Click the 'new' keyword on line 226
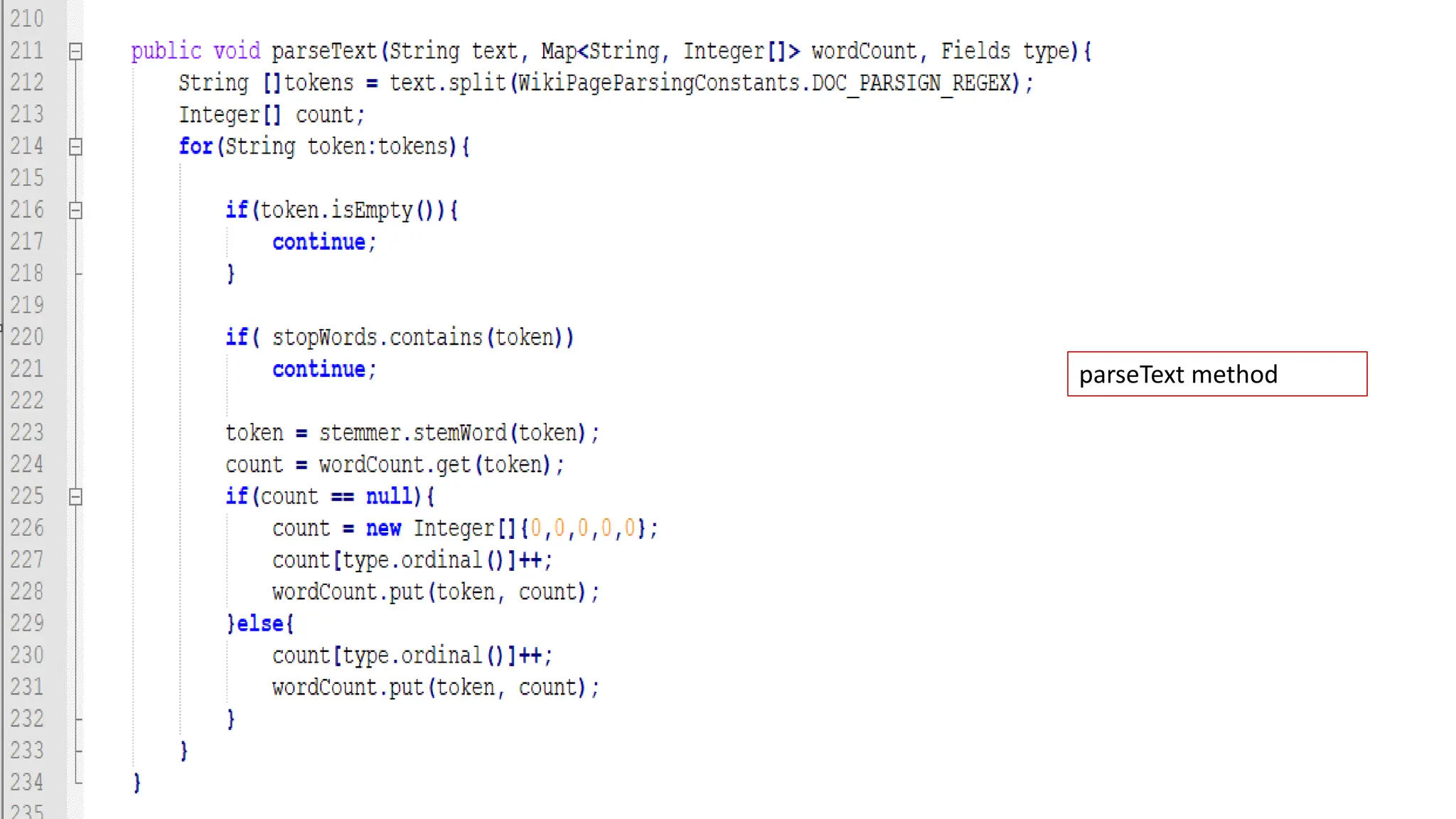This screenshot has height=819, width=1456. click(383, 528)
